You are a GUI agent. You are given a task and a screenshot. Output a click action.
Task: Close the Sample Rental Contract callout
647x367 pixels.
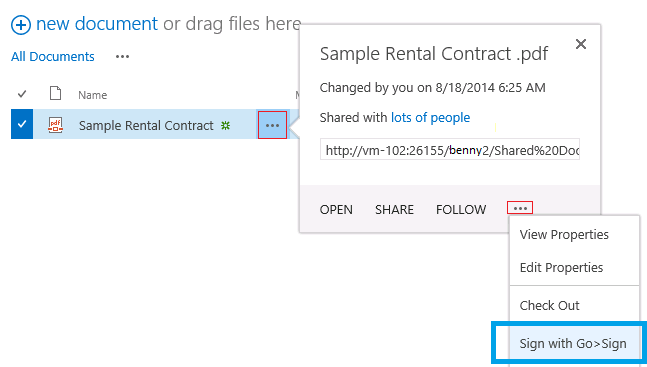coord(581,44)
